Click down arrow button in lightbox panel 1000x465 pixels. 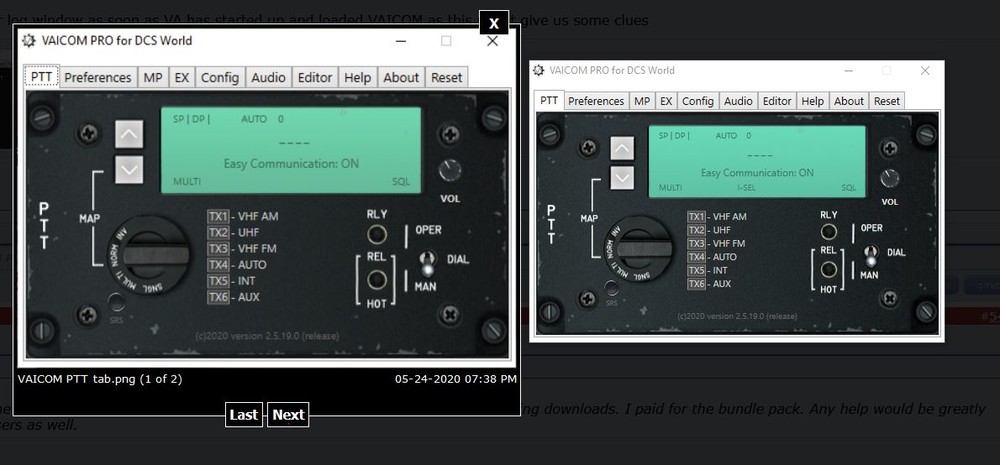[x=129, y=170]
